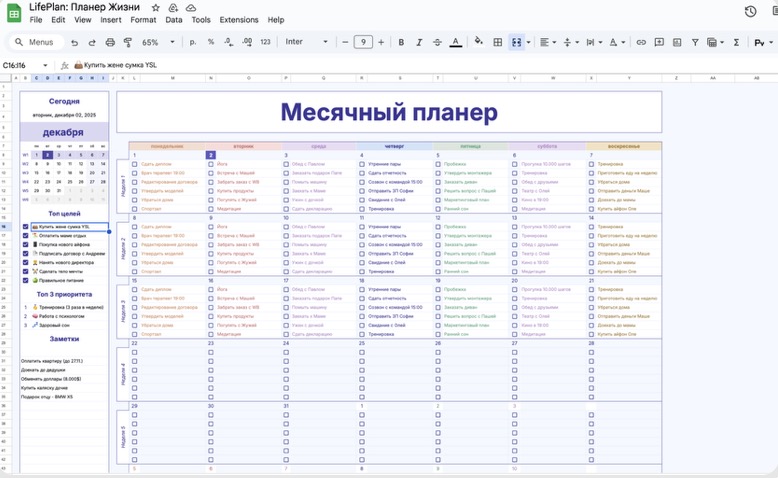Click the Menus search box
778x478 pixels.
(x=36, y=43)
